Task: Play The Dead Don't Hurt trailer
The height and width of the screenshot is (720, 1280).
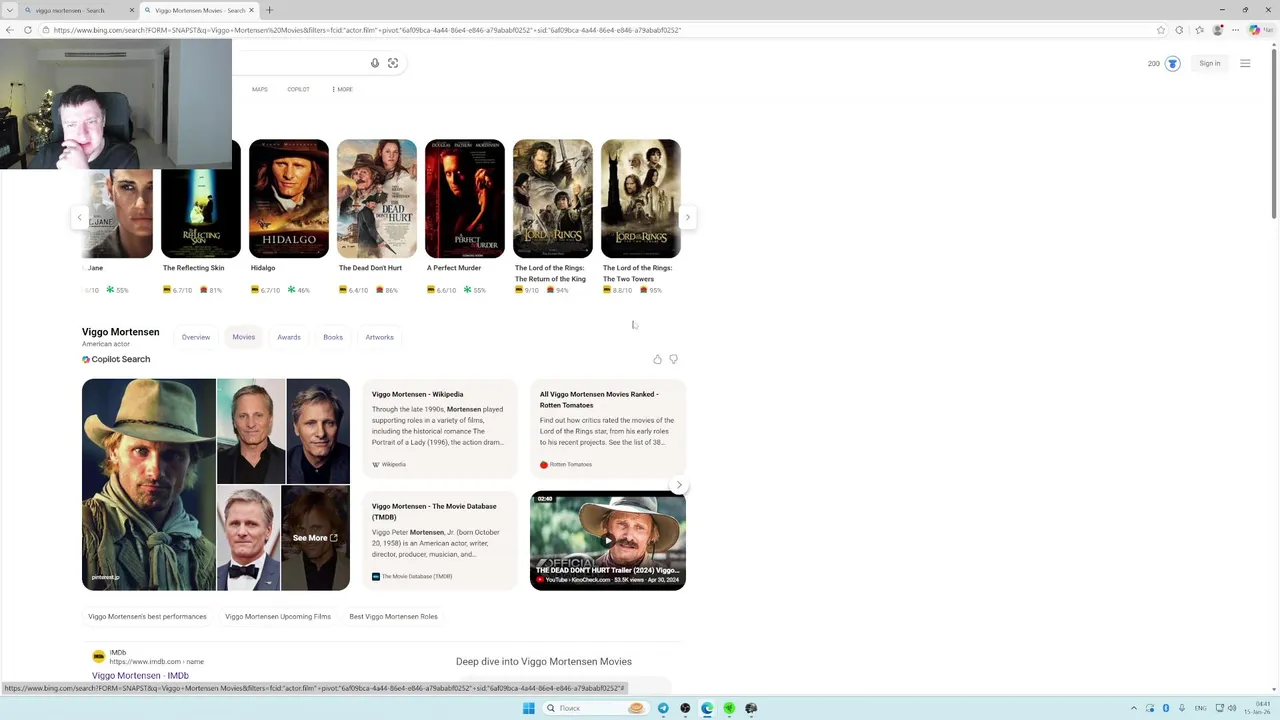Action: pyautogui.click(x=608, y=540)
